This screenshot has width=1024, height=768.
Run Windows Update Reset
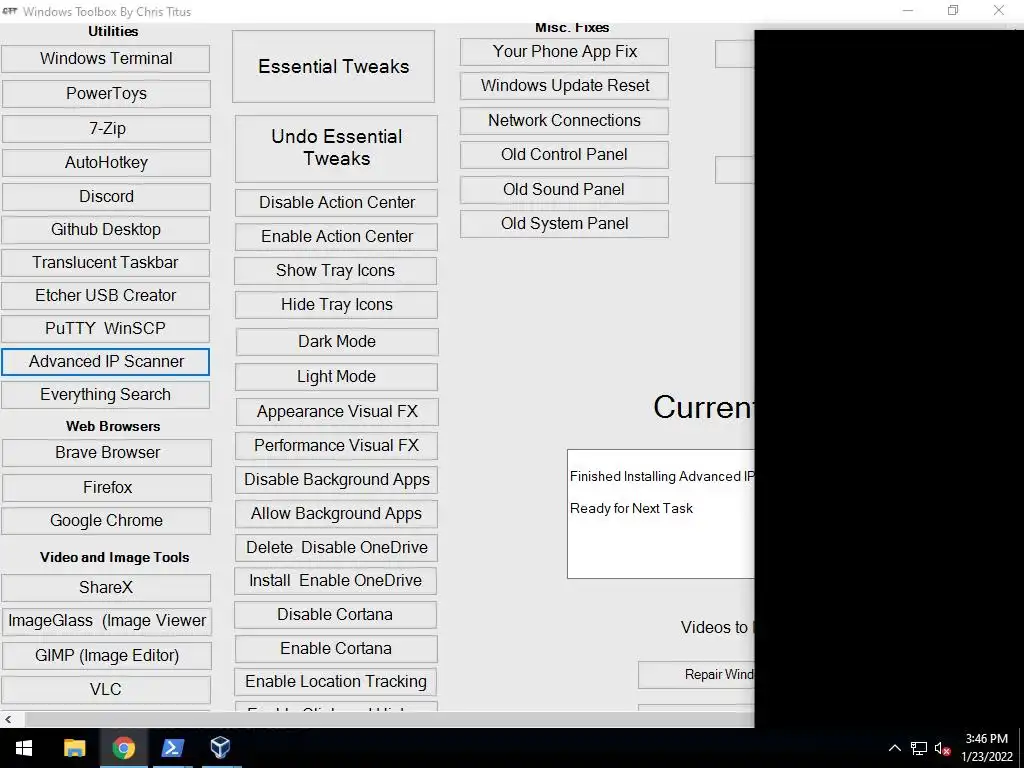pos(564,86)
